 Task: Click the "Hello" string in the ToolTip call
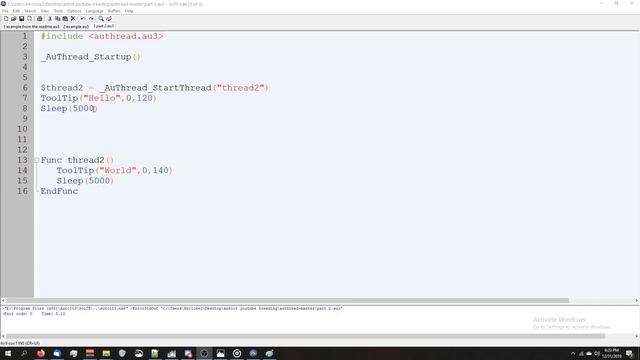click(102, 98)
